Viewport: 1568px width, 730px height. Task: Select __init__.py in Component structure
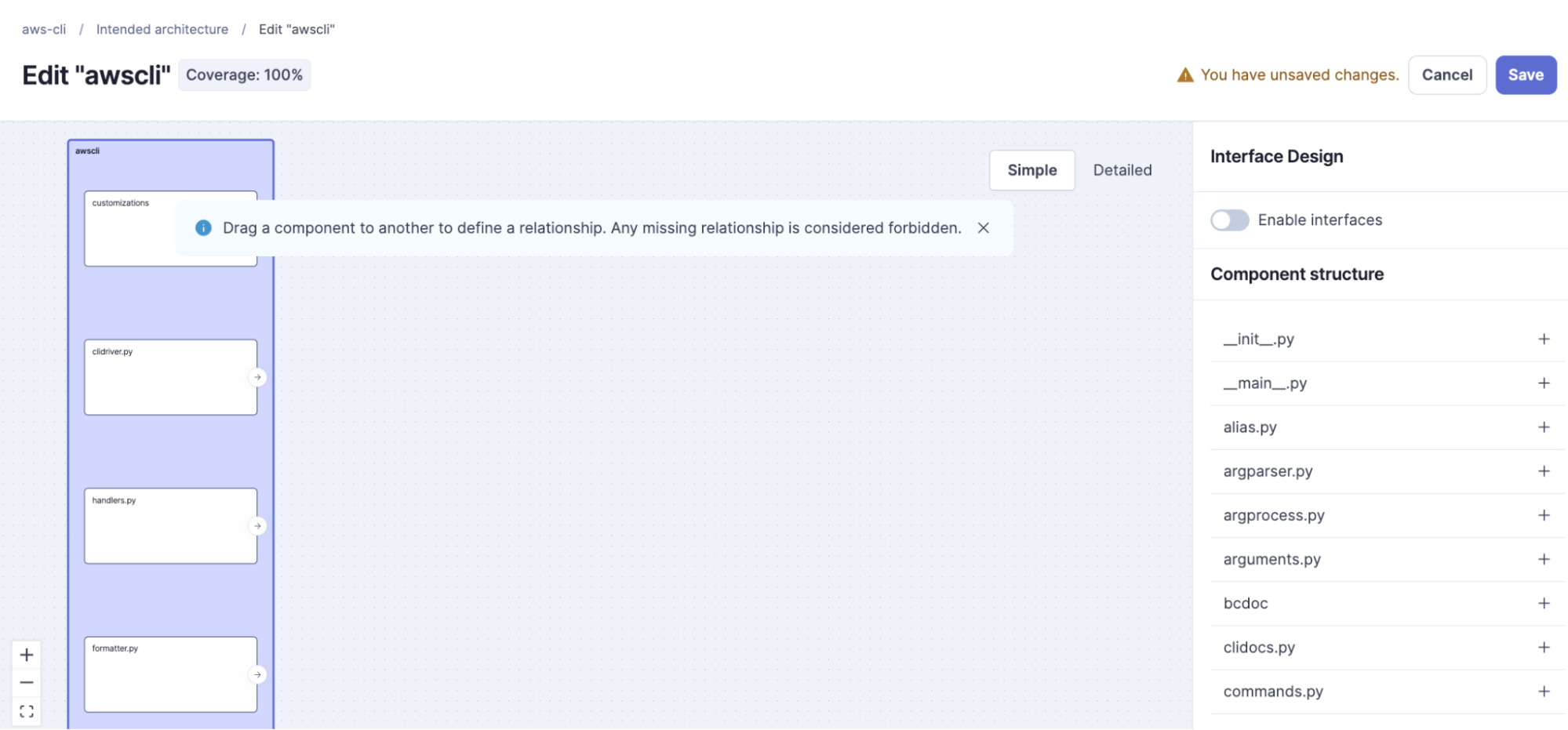point(1259,339)
